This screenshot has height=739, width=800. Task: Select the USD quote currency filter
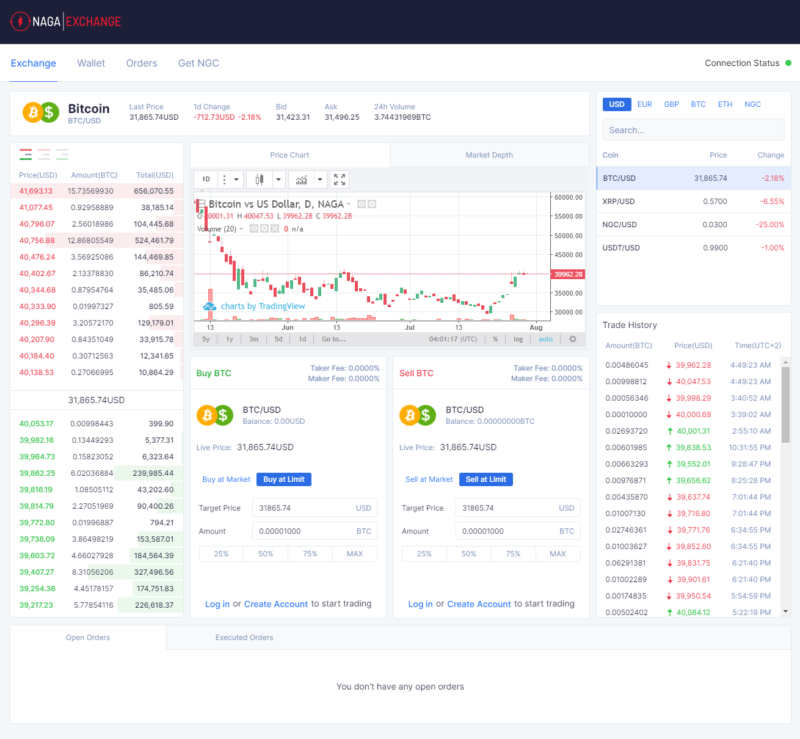616,104
